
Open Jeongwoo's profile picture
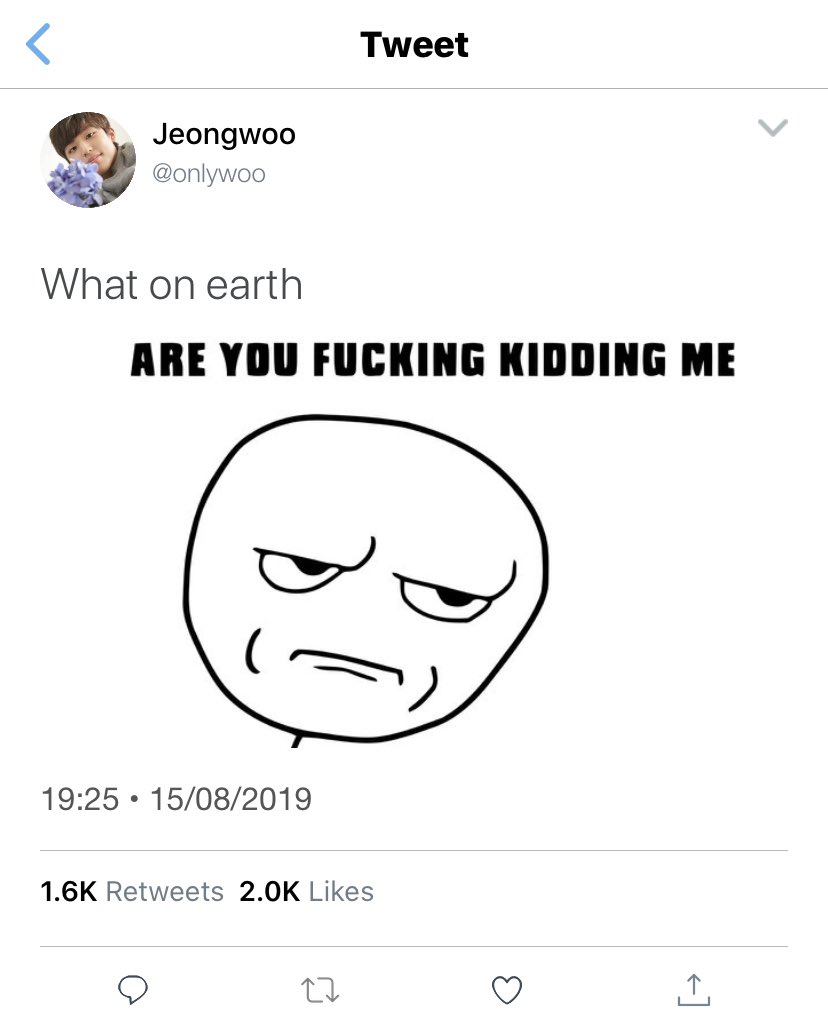[x=88, y=160]
